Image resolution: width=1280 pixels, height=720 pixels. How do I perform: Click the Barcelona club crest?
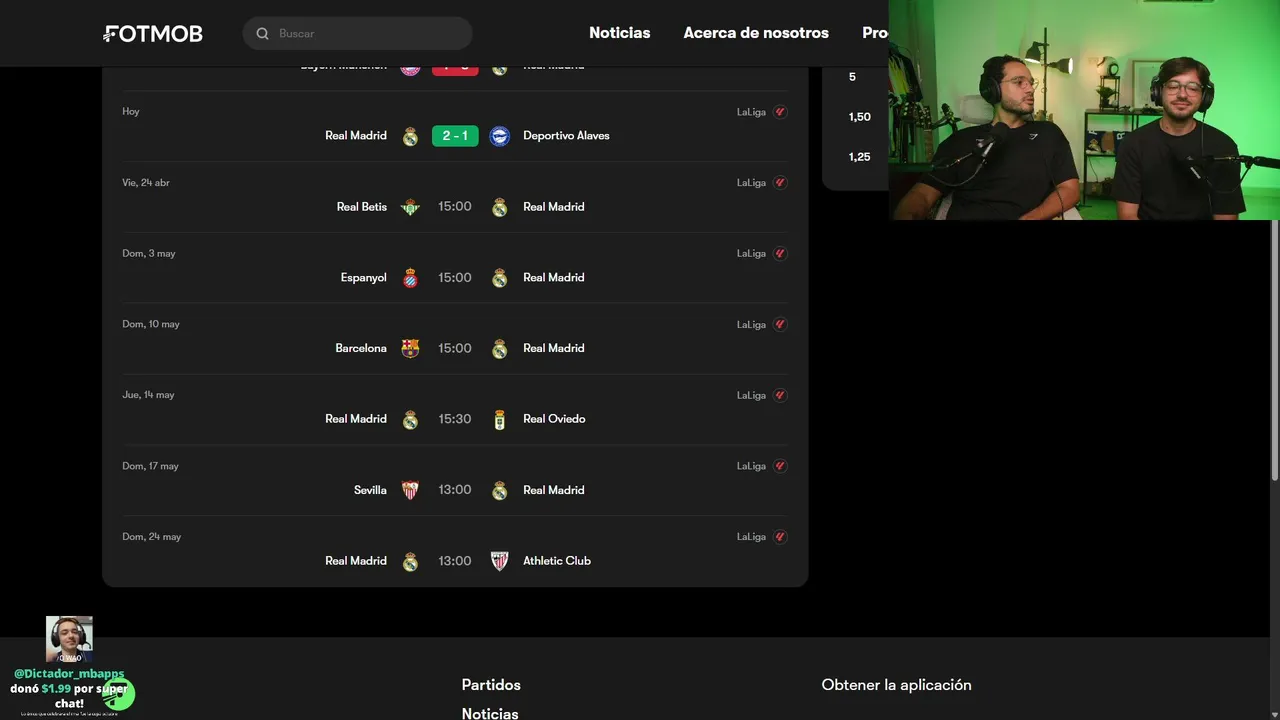410,348
